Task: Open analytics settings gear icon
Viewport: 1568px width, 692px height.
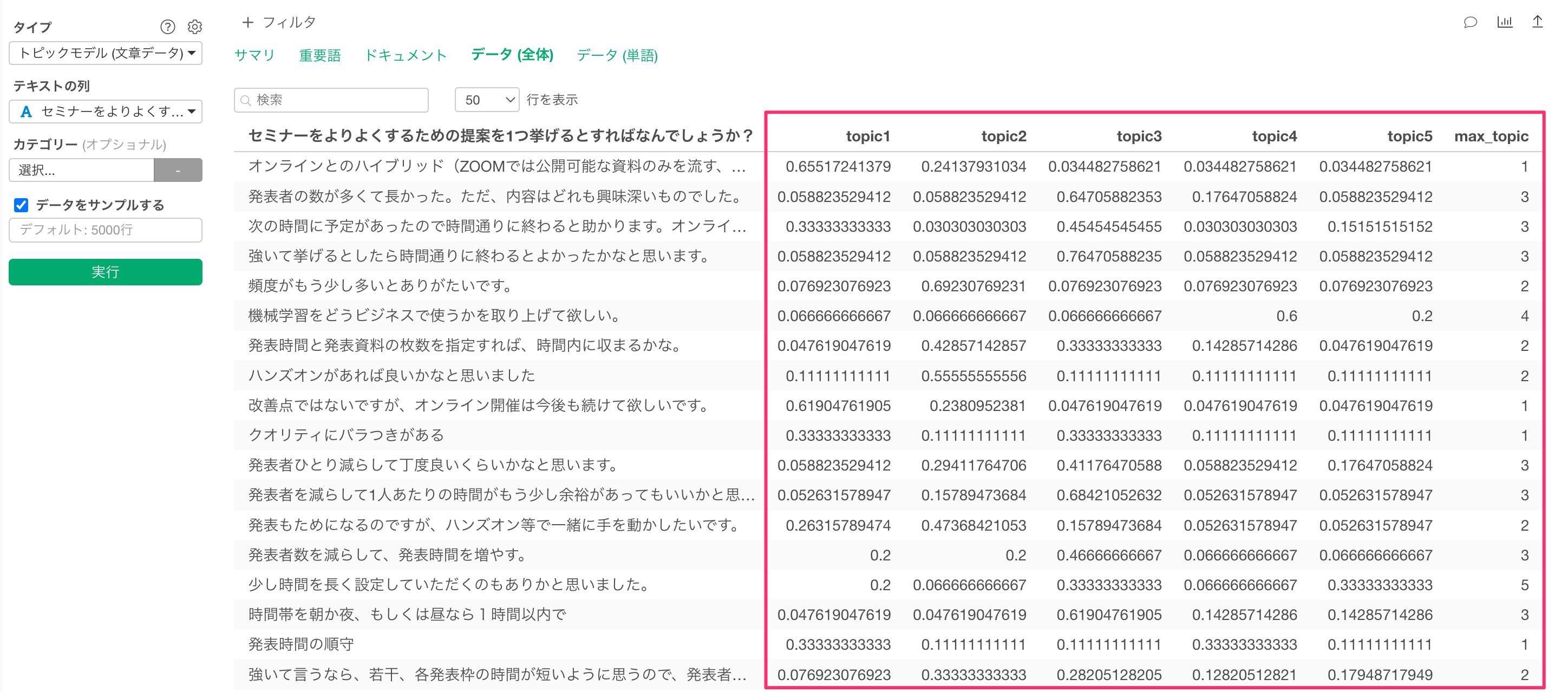Action: [x=195, y=27]
